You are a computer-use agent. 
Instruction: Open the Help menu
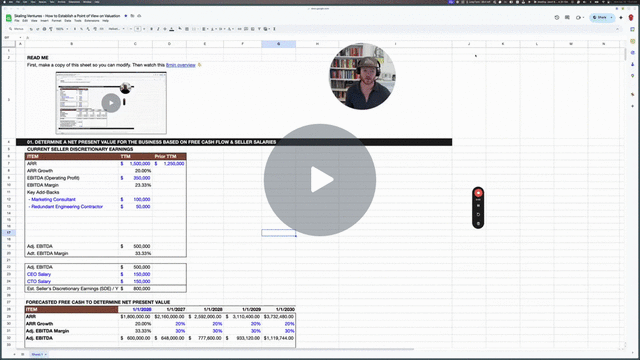tap(106, 20)
